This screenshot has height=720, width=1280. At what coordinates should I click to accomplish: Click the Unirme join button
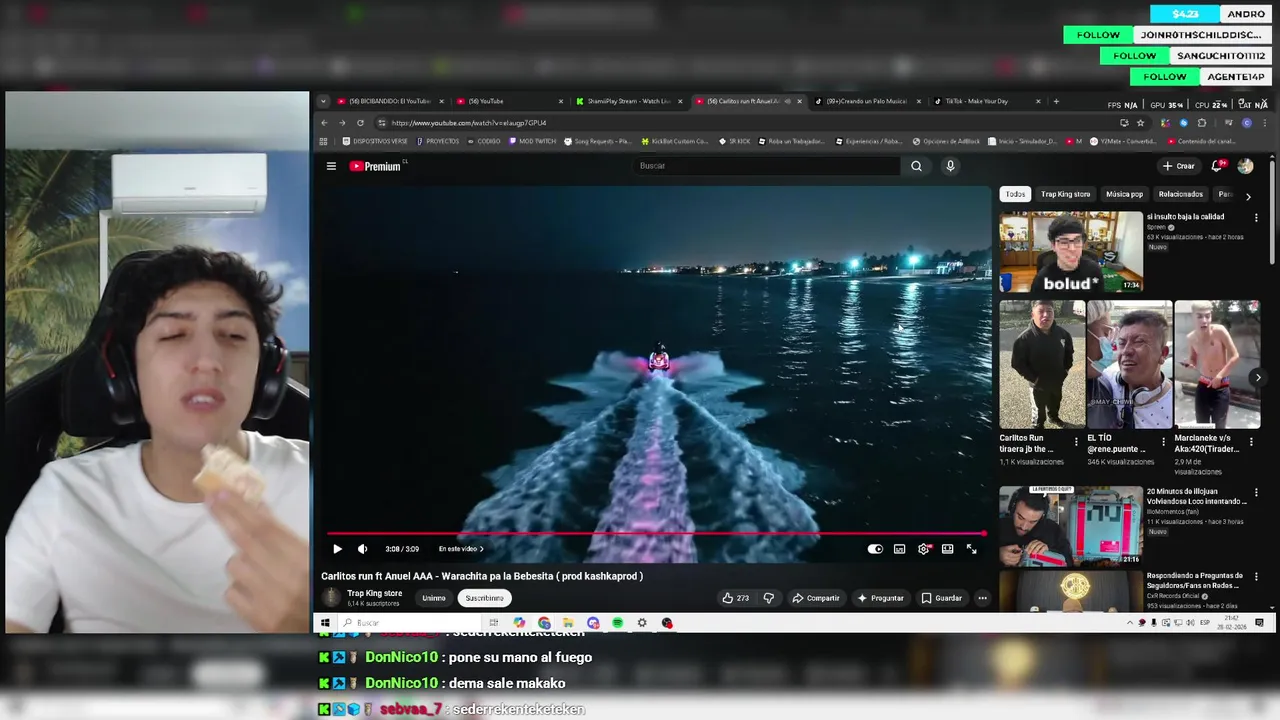pyautogui.click(x=433, y=598)
